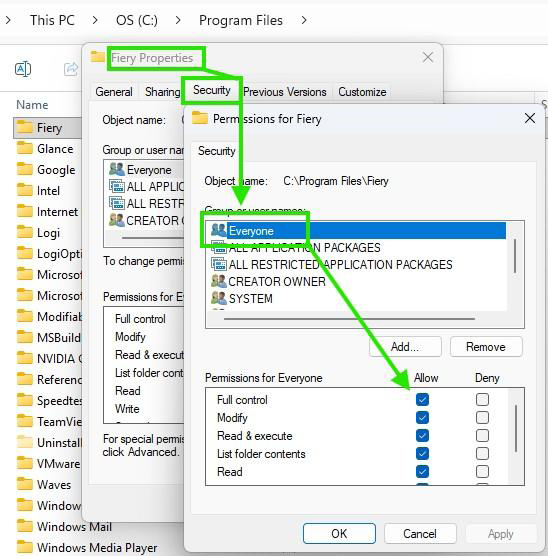The height and width of the screenshot is (556, 548).
Task: Select the Referenc folder icon
Action: coord(24,379)
